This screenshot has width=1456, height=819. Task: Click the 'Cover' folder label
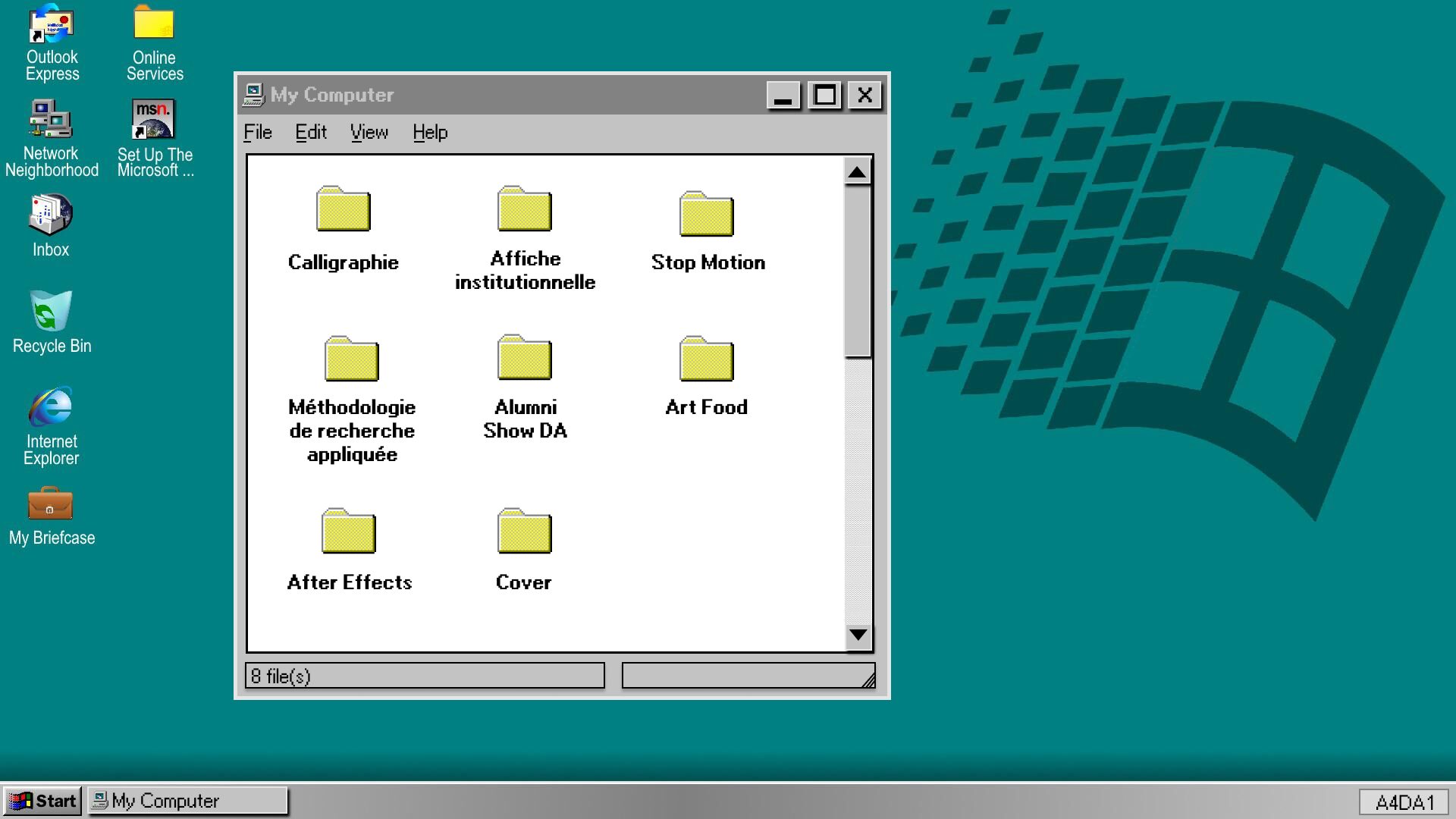coord(524,582)
